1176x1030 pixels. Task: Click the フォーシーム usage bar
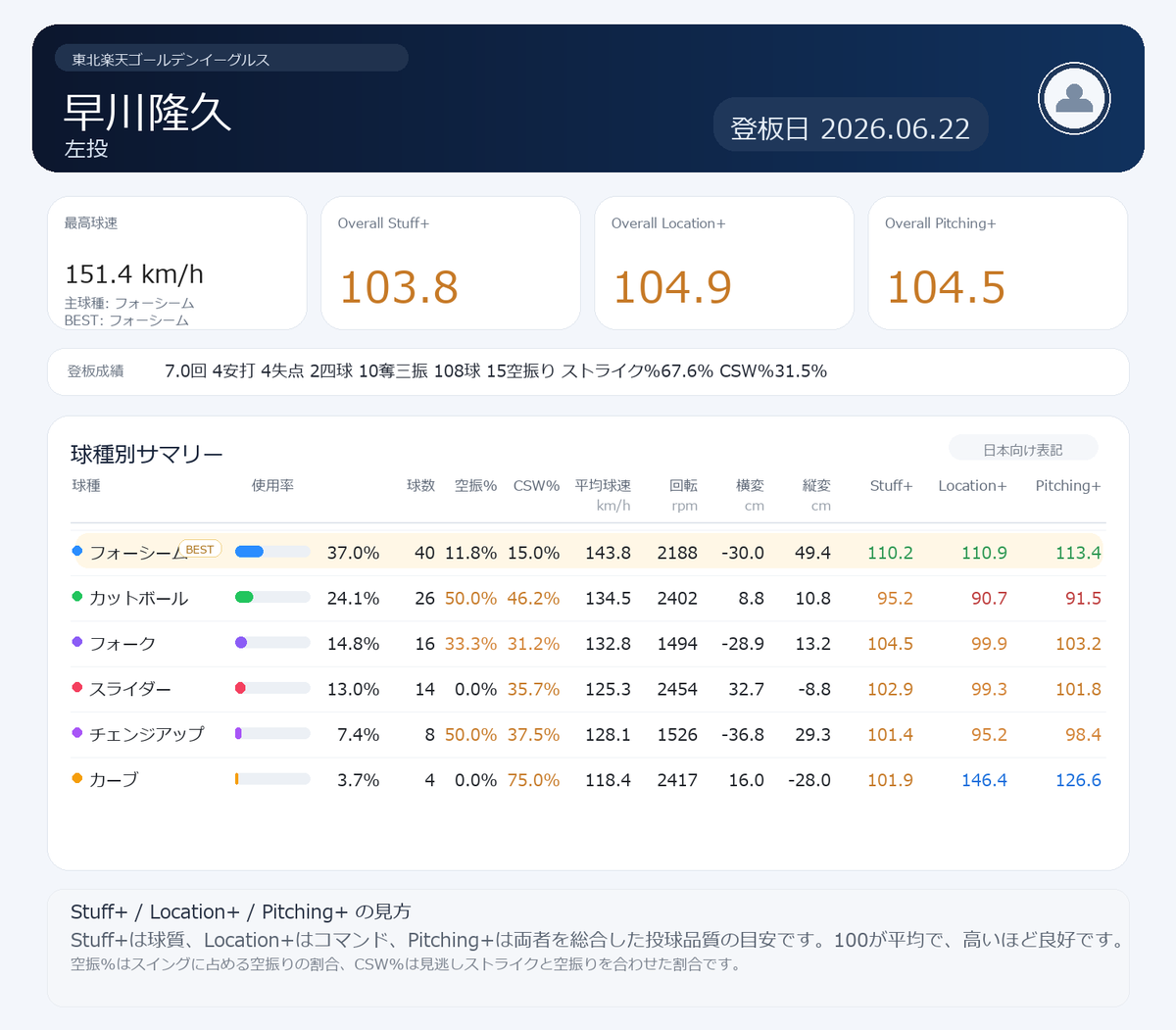tap(272, 552)
